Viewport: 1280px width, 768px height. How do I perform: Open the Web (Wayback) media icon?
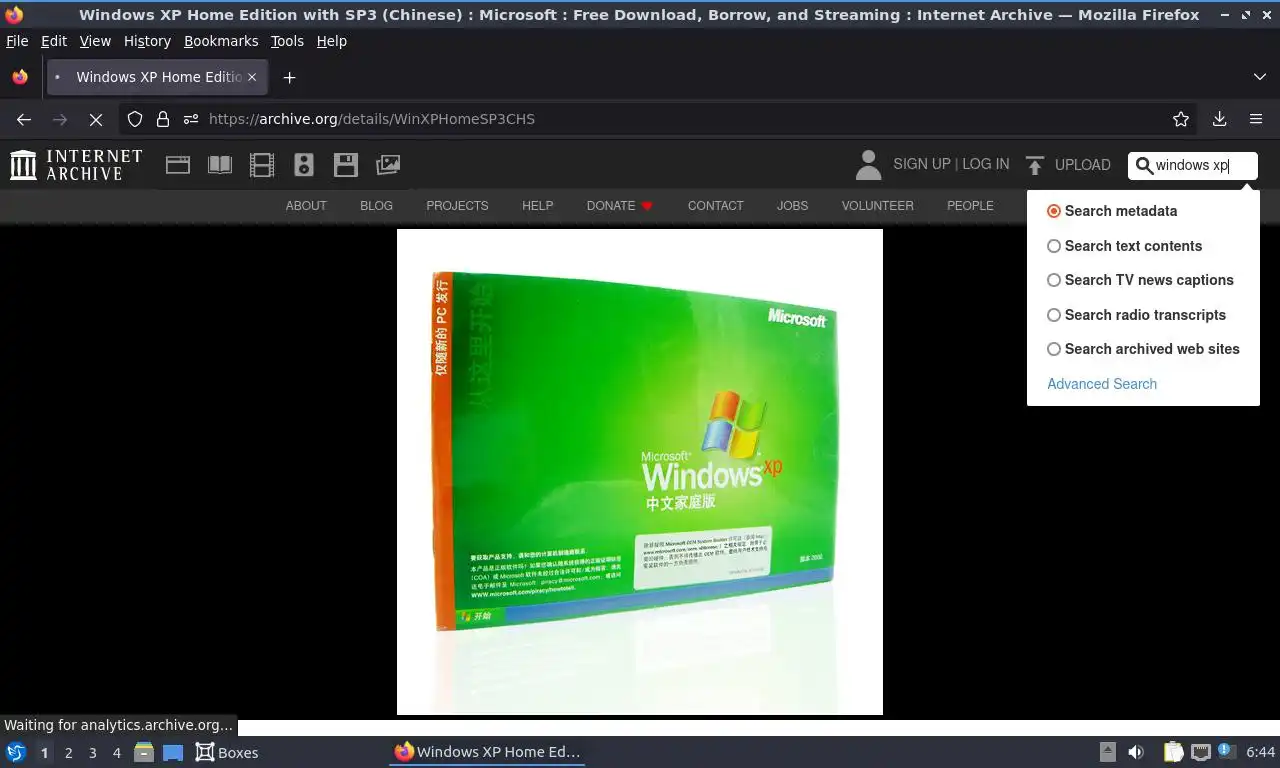point(178,165)
